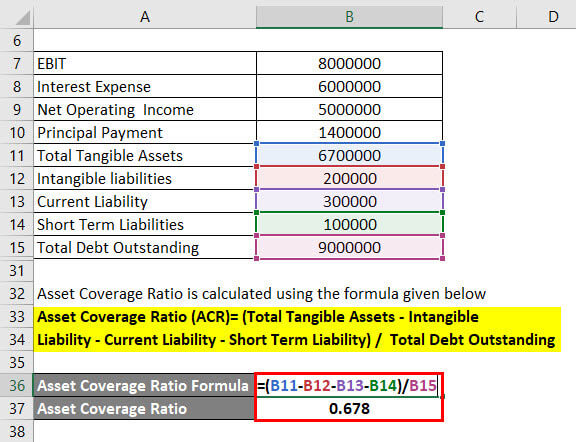Click yellow formula text in row 33
Viewport: 576px width, 442px height.
tap(258, 317)
